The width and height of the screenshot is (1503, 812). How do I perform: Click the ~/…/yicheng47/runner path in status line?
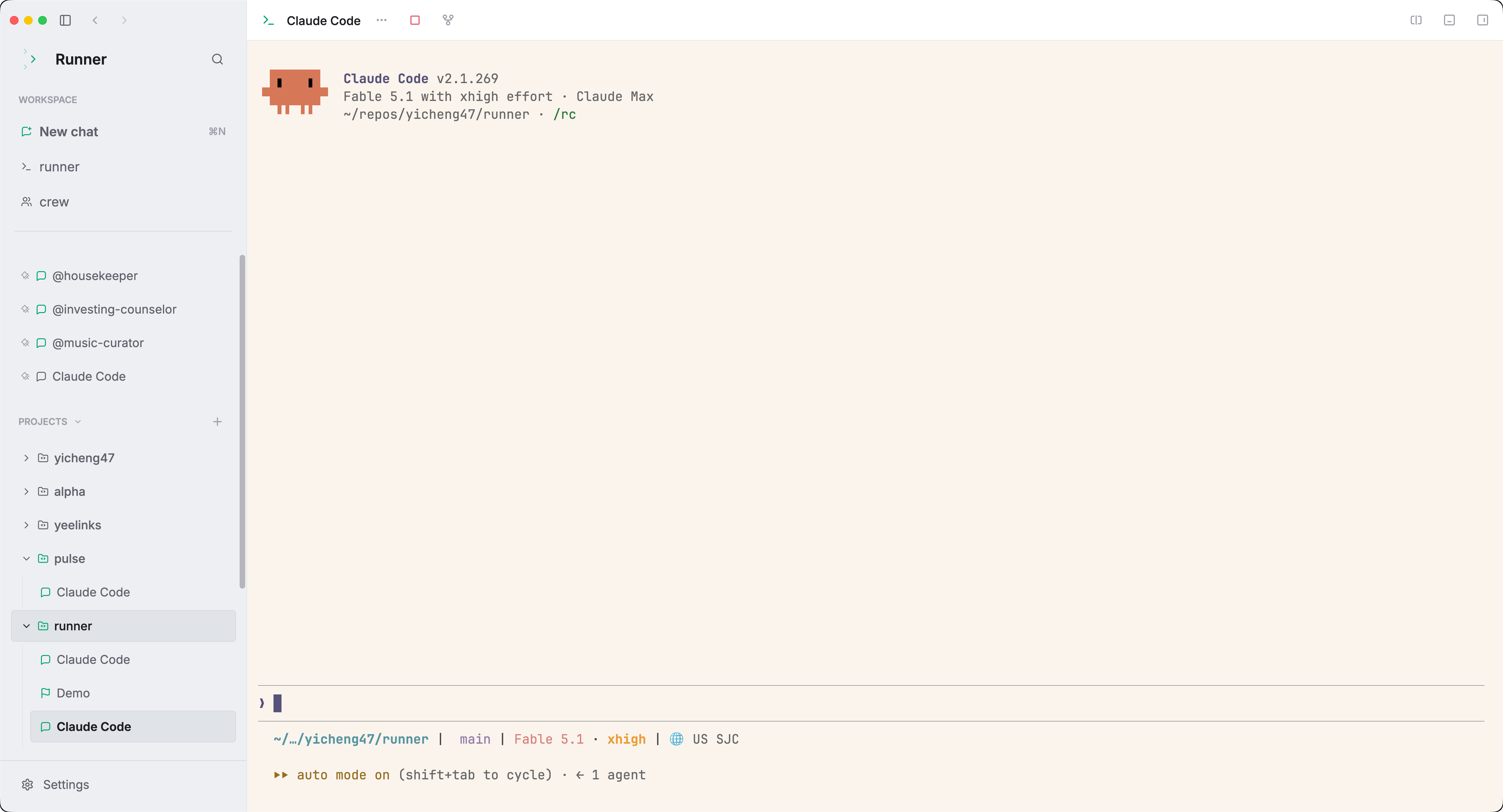click(351, 740)
